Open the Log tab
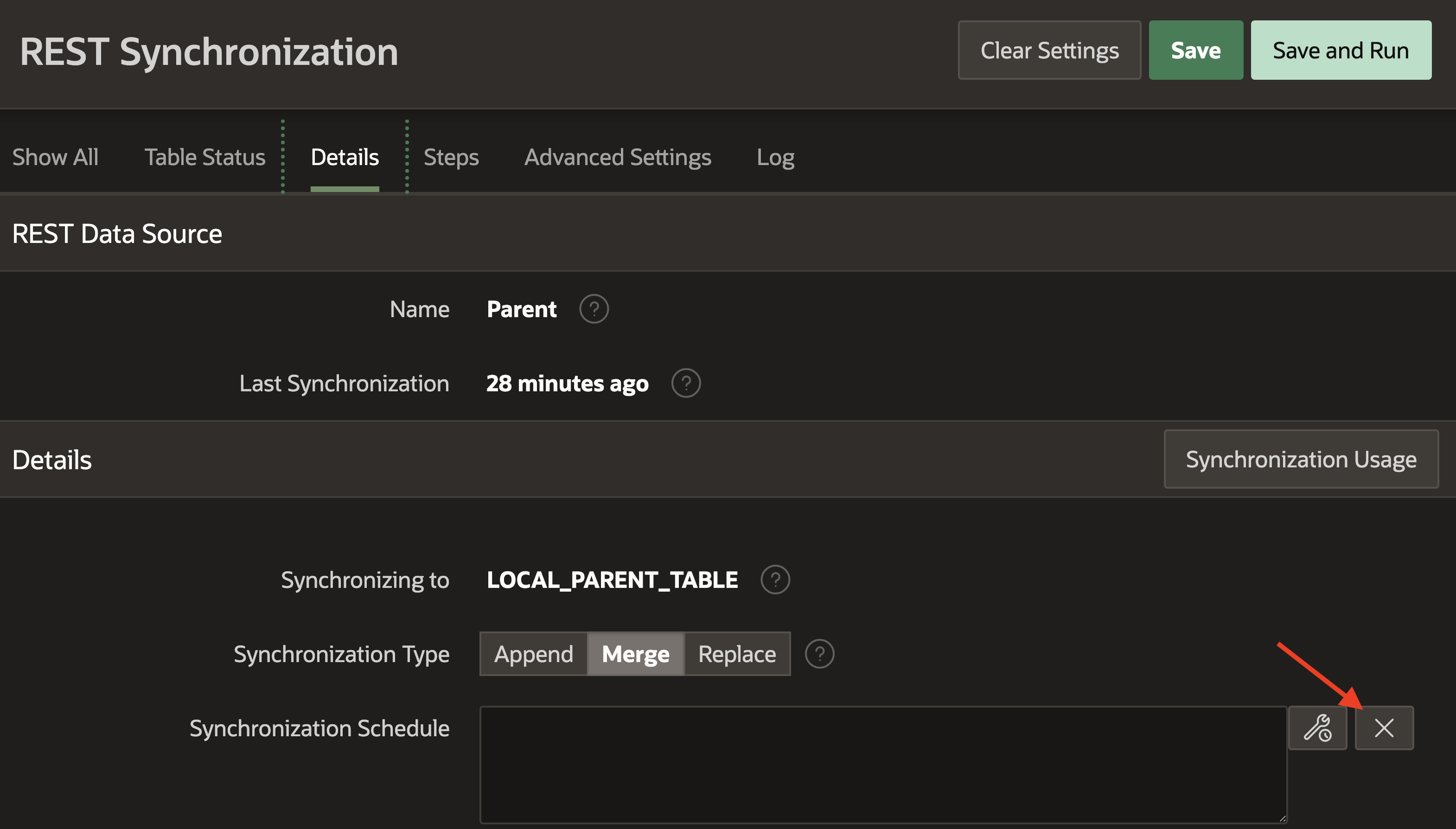Viewport: 1456px width, 829px height. tap(775, 157)
